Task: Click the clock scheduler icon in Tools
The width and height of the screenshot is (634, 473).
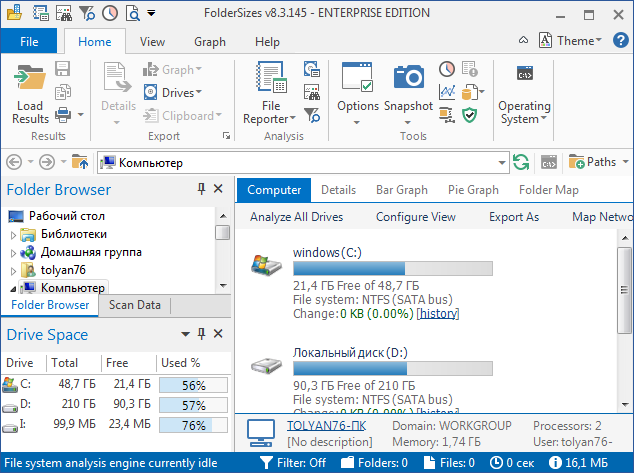Action: point(447,69)
